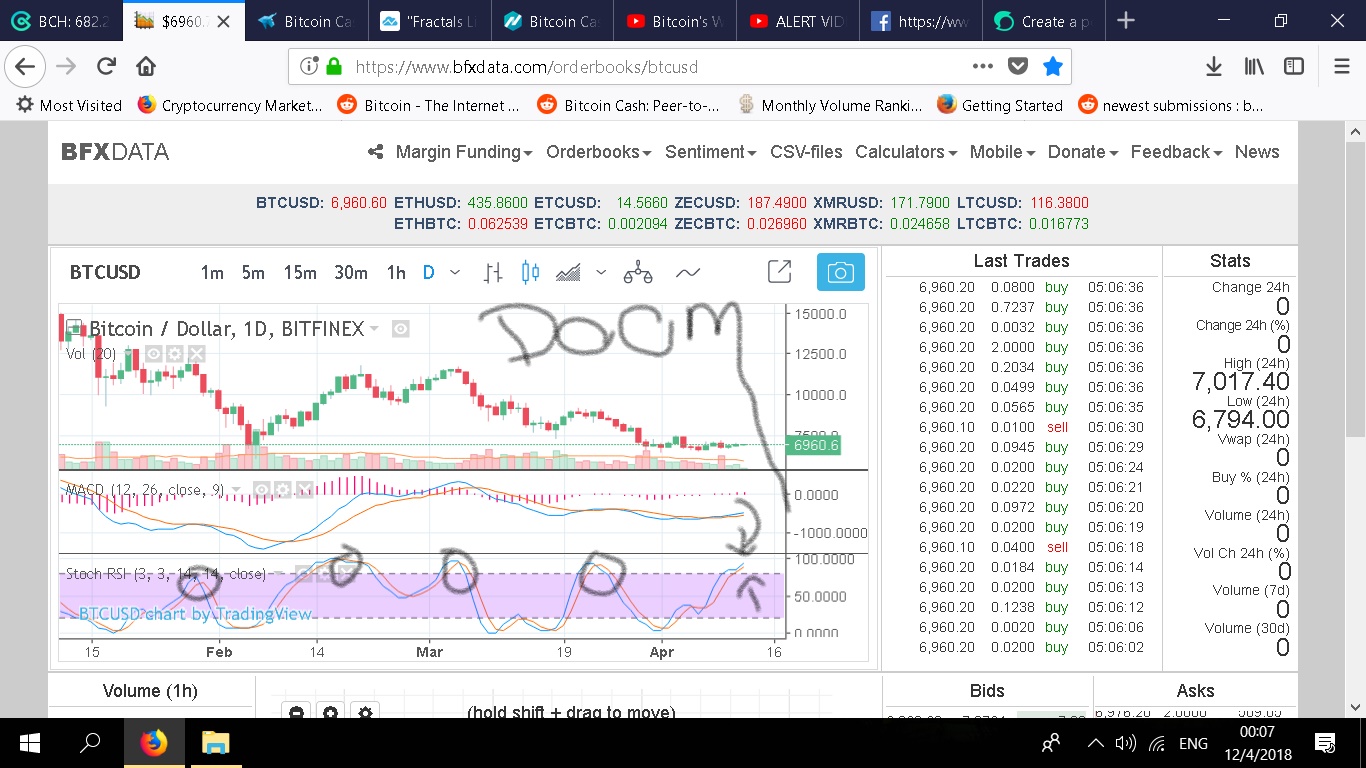Remove the Vol (20) indicator
Screen dimensions: 1366x768
(x=197, y=354)
